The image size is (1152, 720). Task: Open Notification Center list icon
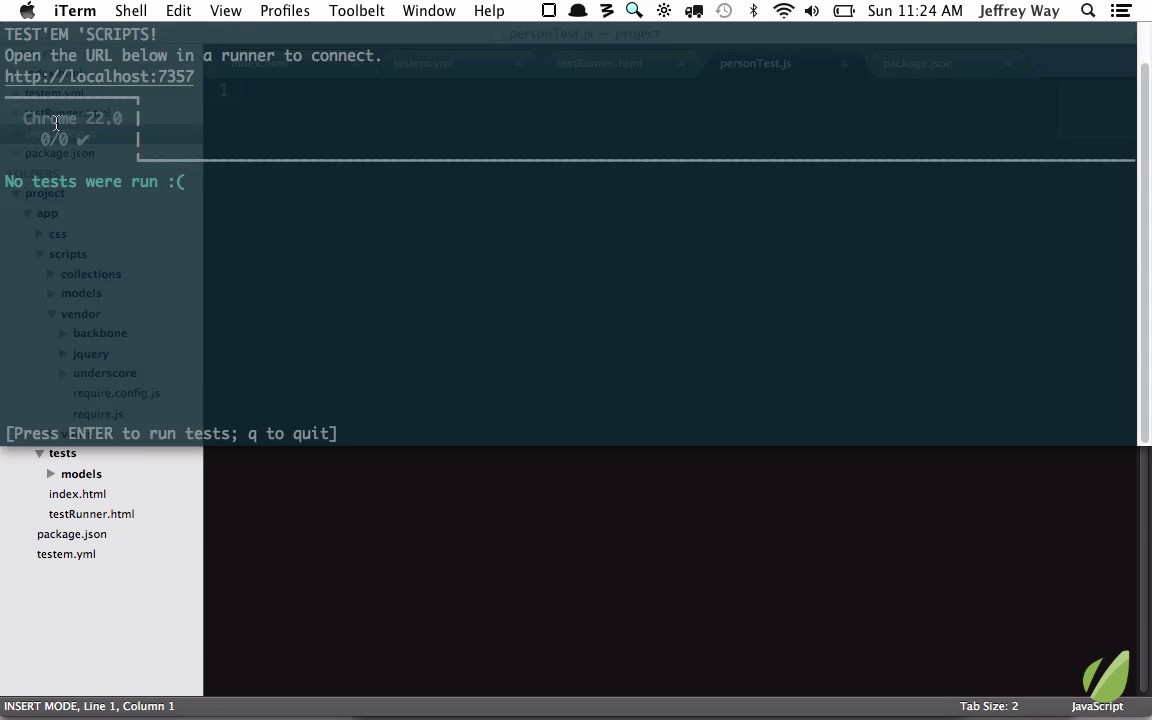point(1121,10)
